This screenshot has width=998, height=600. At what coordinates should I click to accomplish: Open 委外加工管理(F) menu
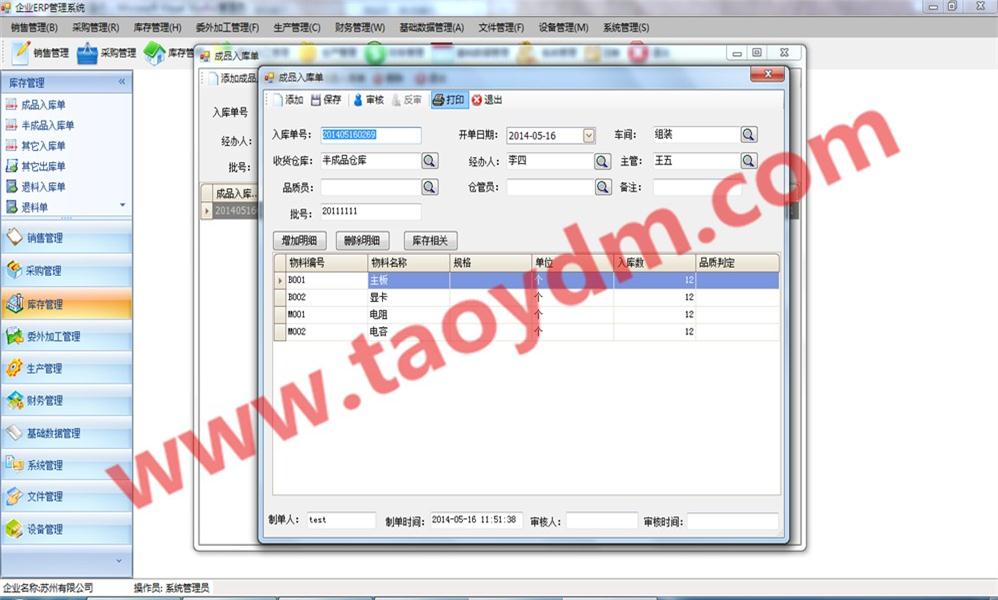tap(227, 27)
